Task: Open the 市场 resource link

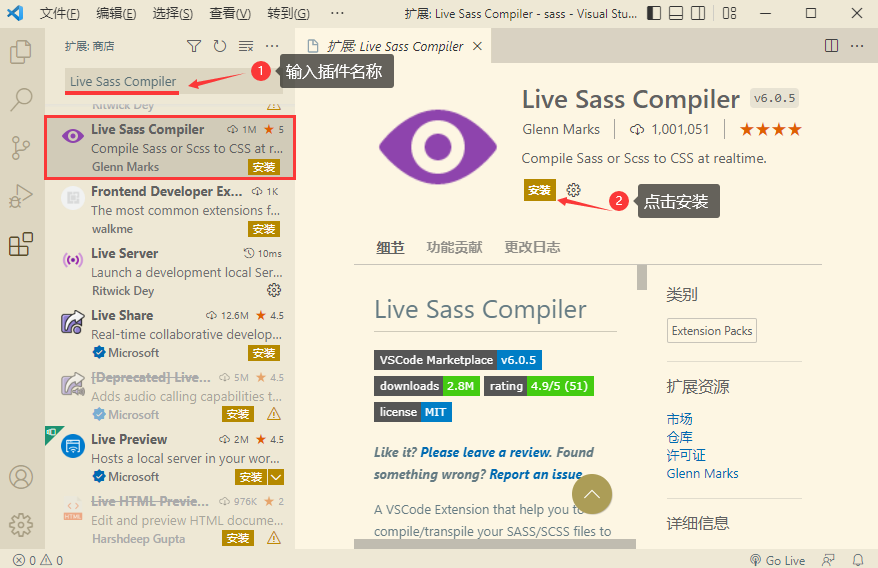Action: coord(679,419)
